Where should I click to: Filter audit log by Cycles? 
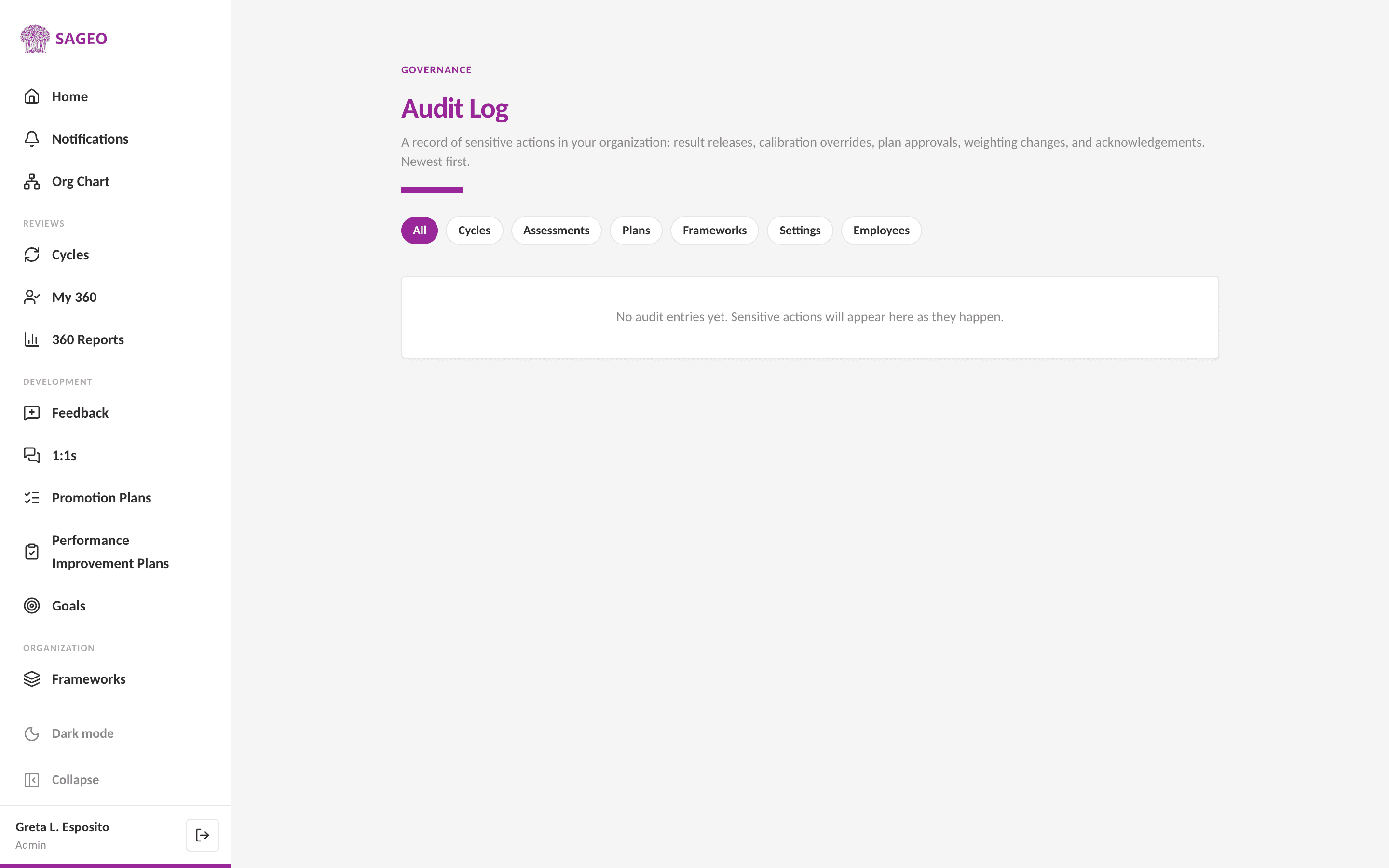point(474,231)
